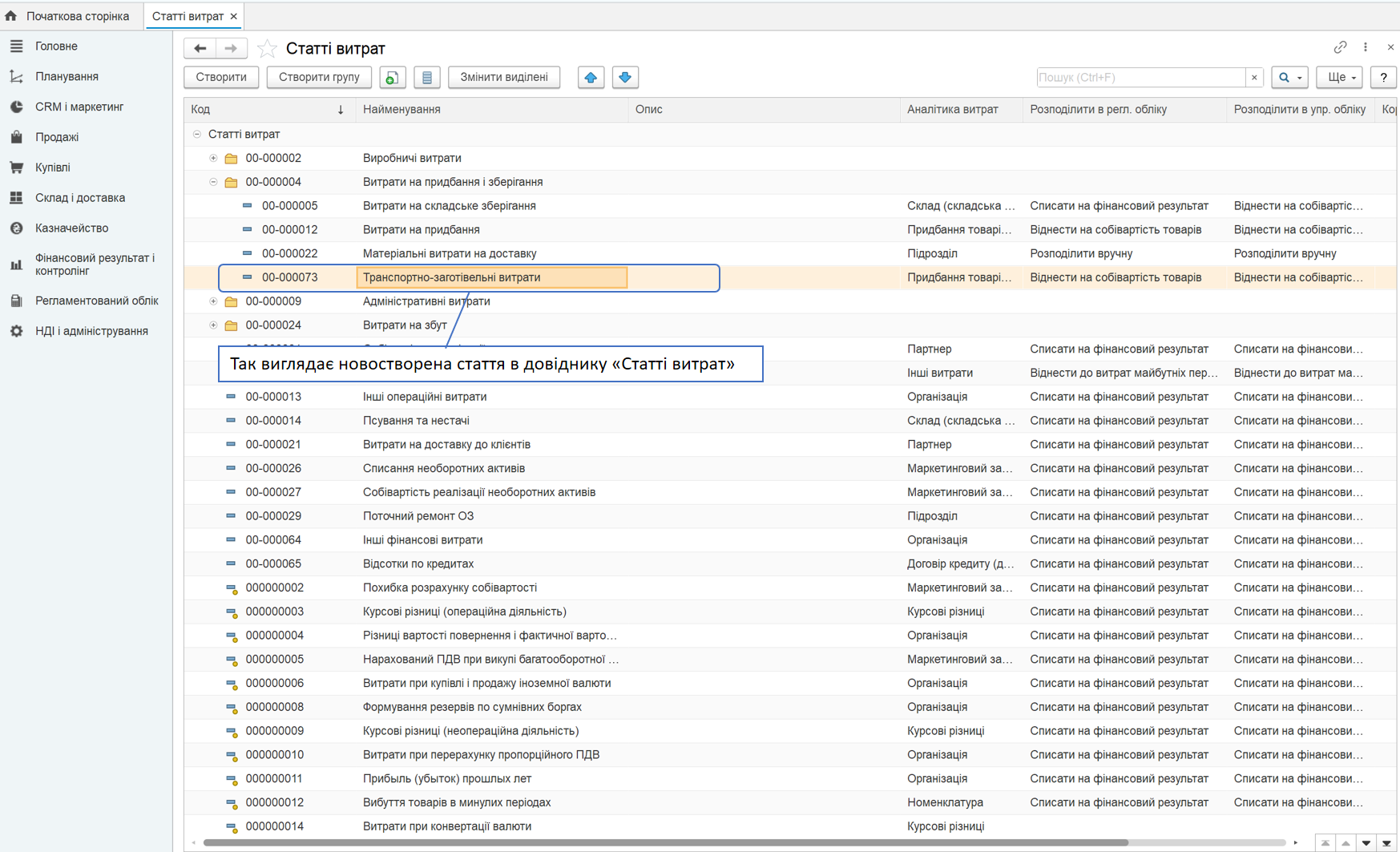Click the Змінити виділені button

504,78
